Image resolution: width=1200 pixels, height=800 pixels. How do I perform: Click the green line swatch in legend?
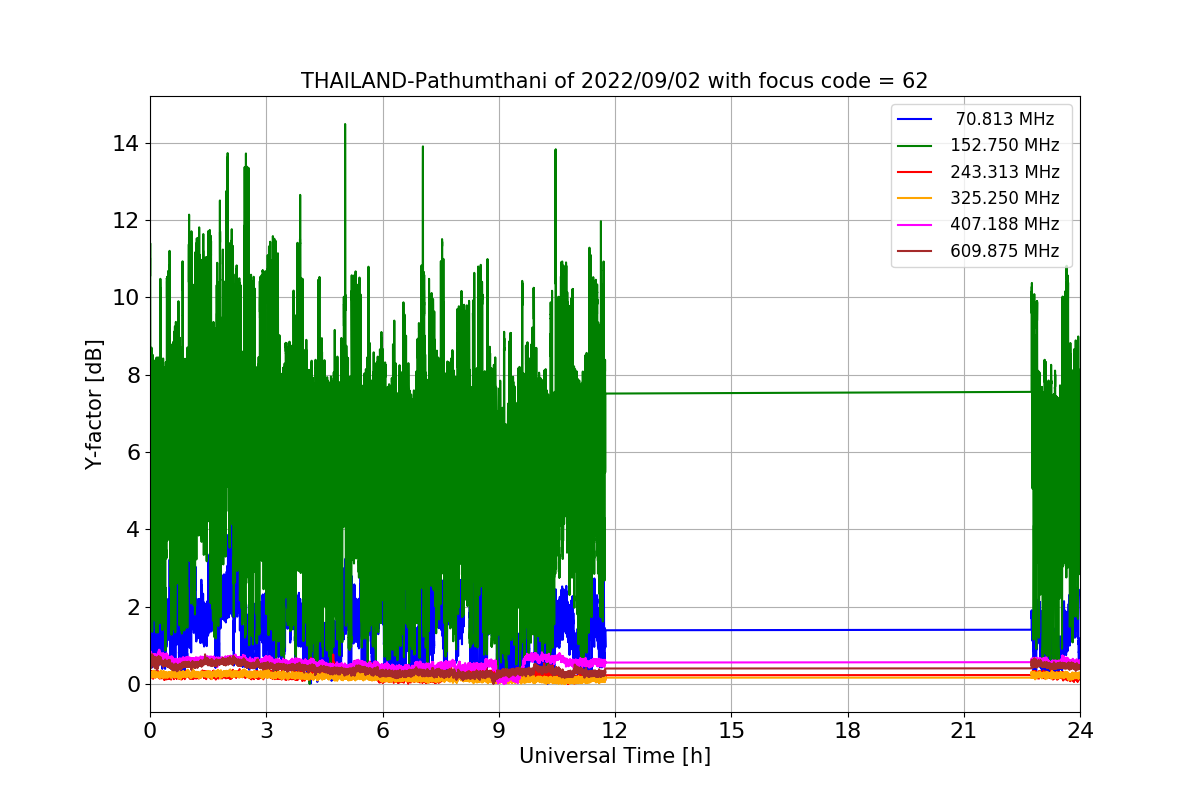pyautogui.click(x=915, y=146)
